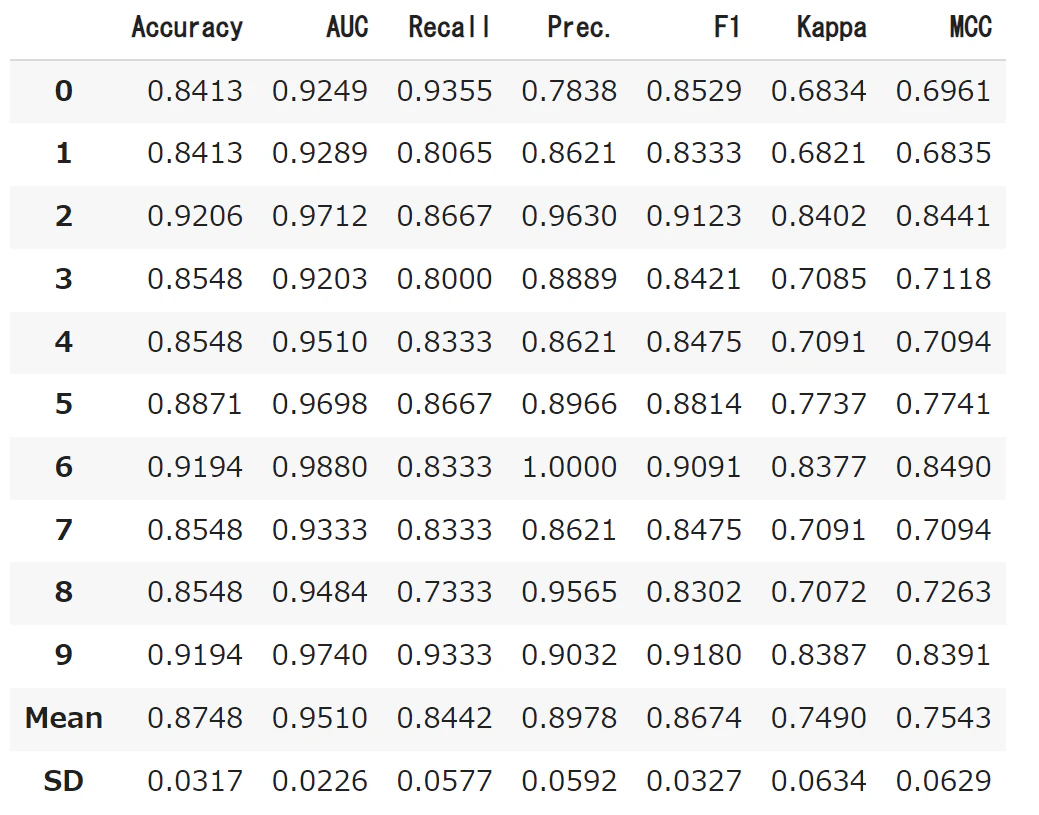This screenshot has height=815, width=1039.
Task: Click Recall value 0.8065
Action: (x=445, y=154)
